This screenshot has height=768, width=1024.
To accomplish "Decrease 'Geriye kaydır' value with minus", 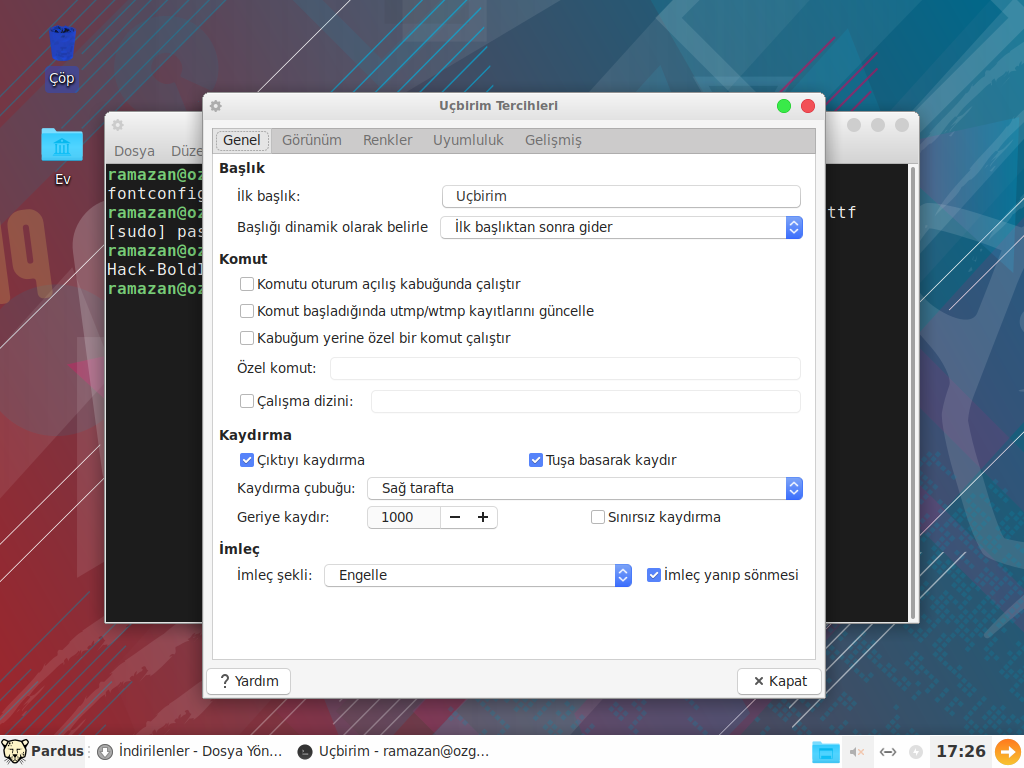I will point(455,517).
